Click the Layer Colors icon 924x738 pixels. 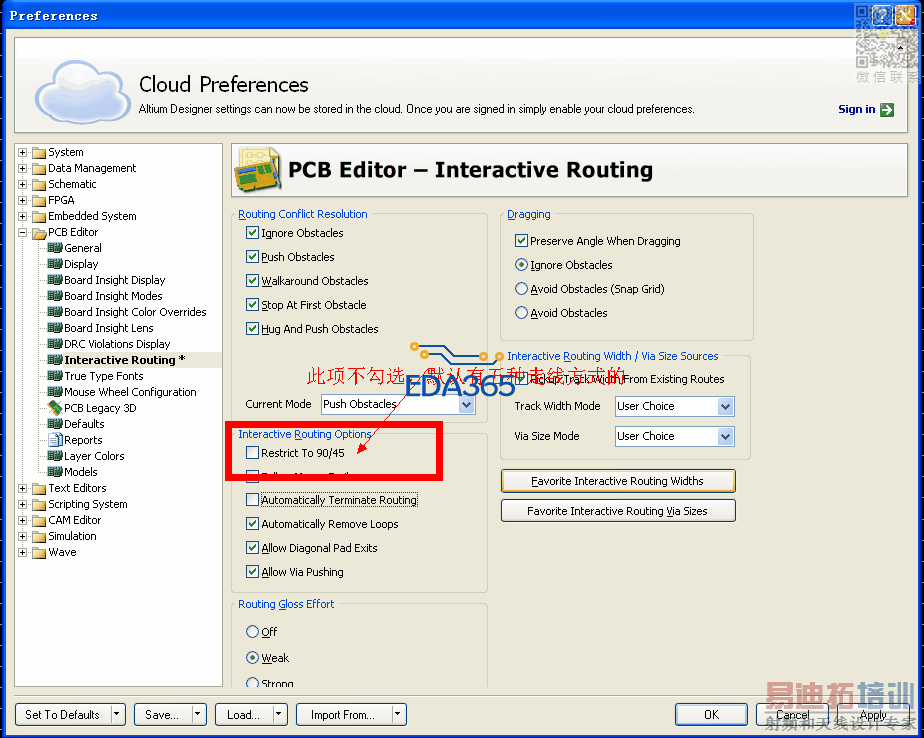coord(55,456)
